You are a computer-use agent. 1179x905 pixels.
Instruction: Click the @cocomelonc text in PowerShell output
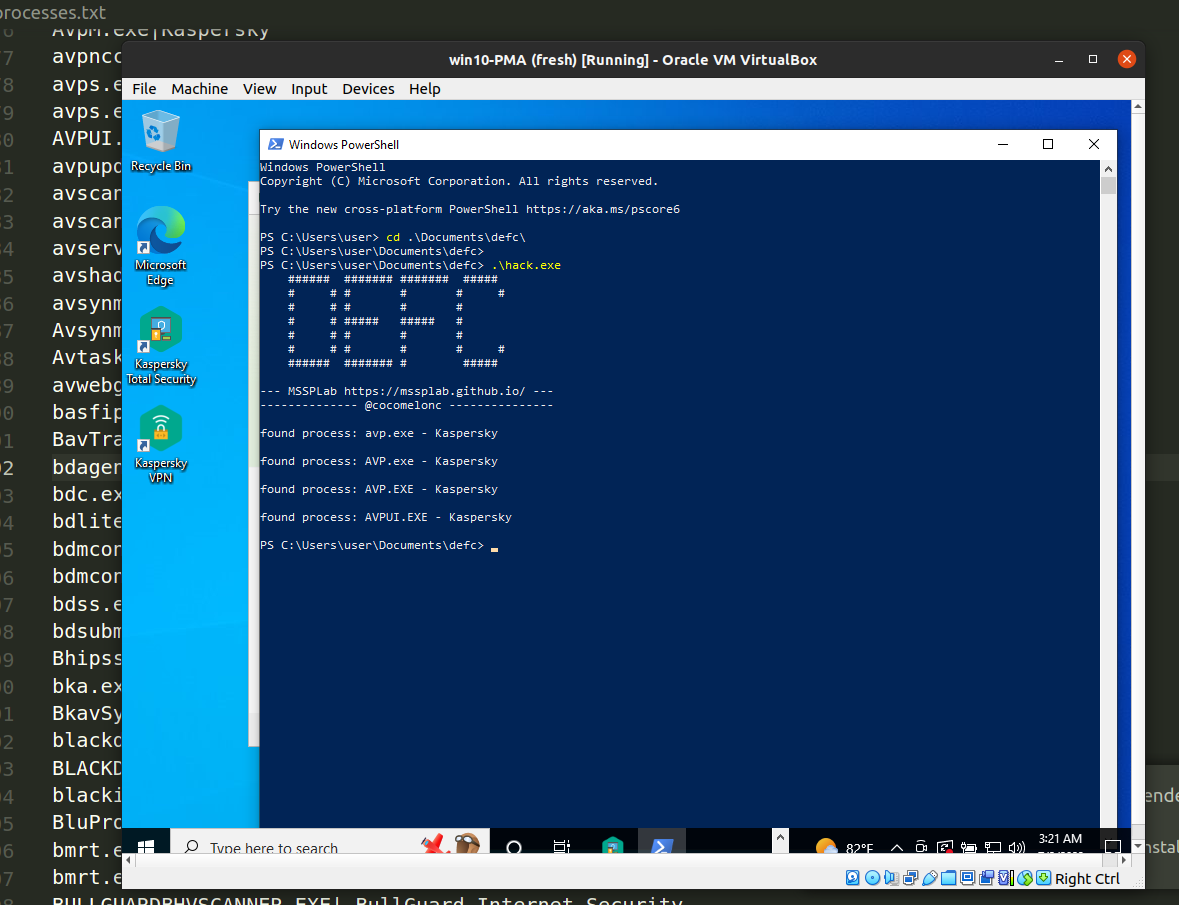click(x=403, y=405)
